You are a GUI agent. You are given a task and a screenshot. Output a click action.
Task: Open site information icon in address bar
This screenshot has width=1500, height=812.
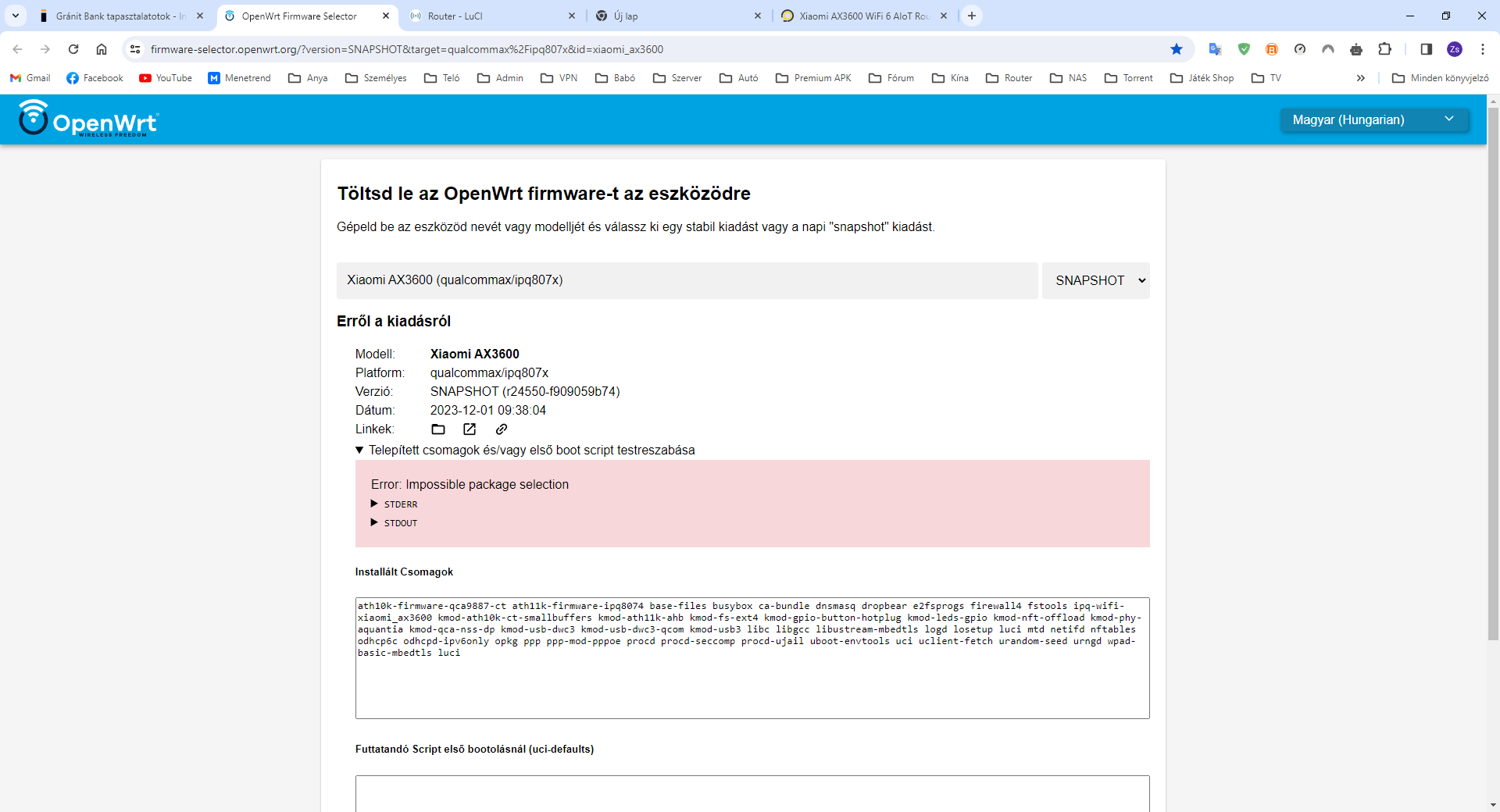[x=135, y=49]
